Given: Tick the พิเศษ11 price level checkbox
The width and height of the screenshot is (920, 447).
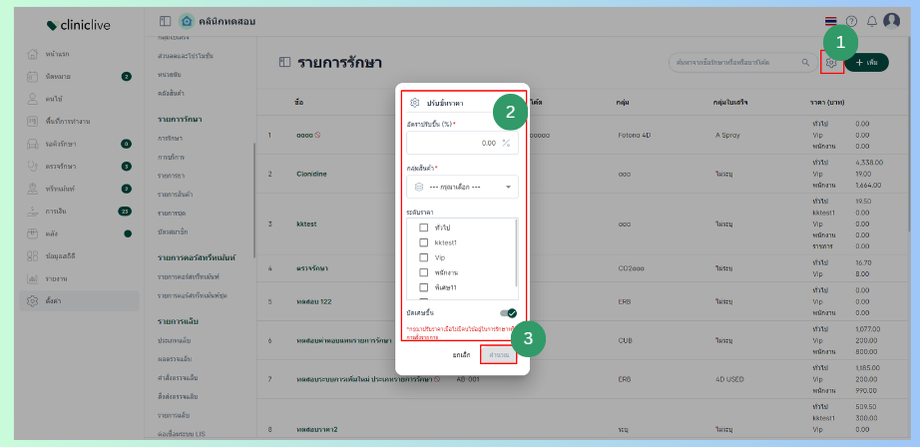Looking at the screenshot, I should pyautogui.click(x=424, y=287).
